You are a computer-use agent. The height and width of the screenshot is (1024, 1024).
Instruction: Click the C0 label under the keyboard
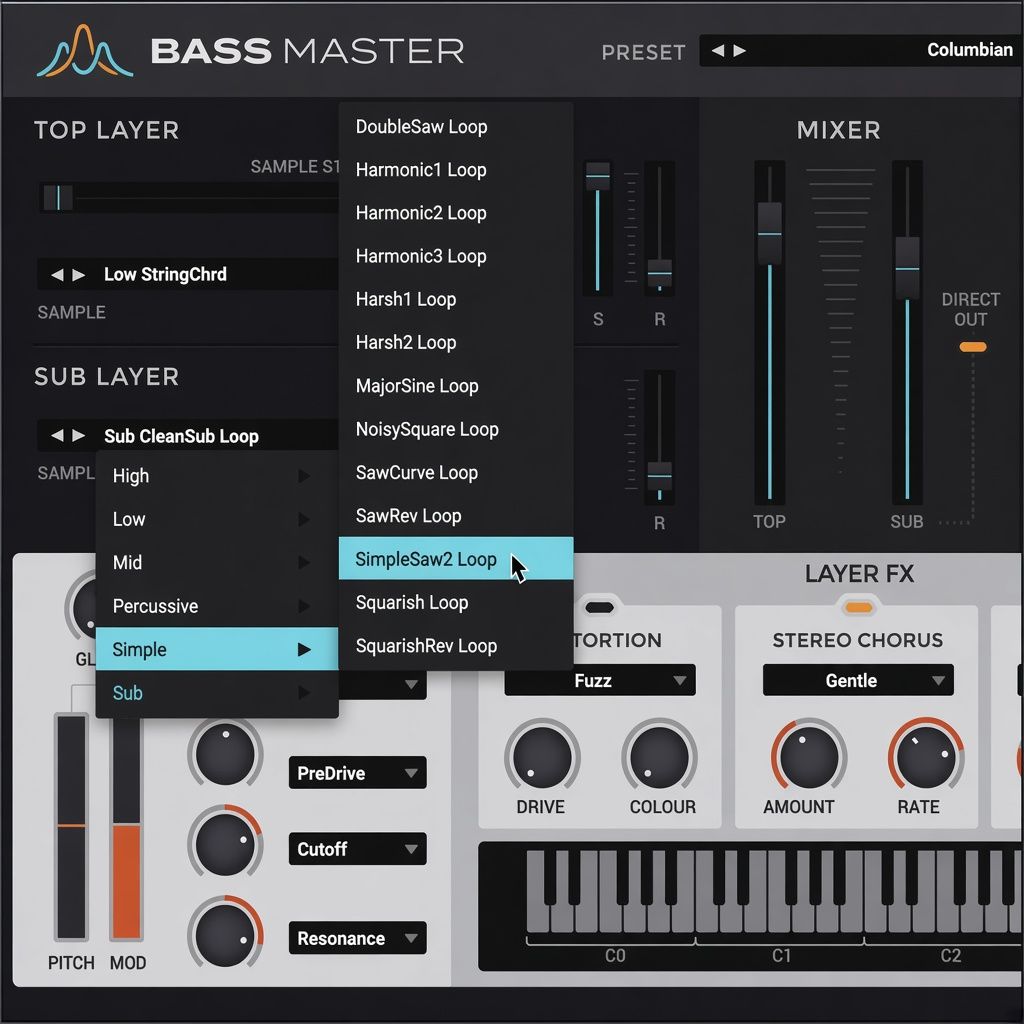click(615, 955)
